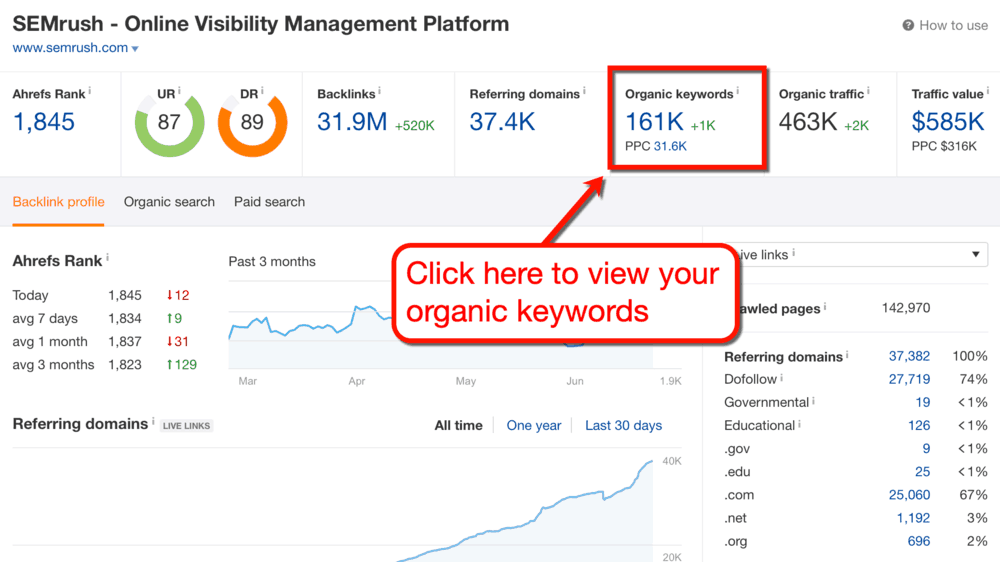Click the info icon beside Crawled pages
The width and height of the screenshot is (1000, 562).
[825, 306]
